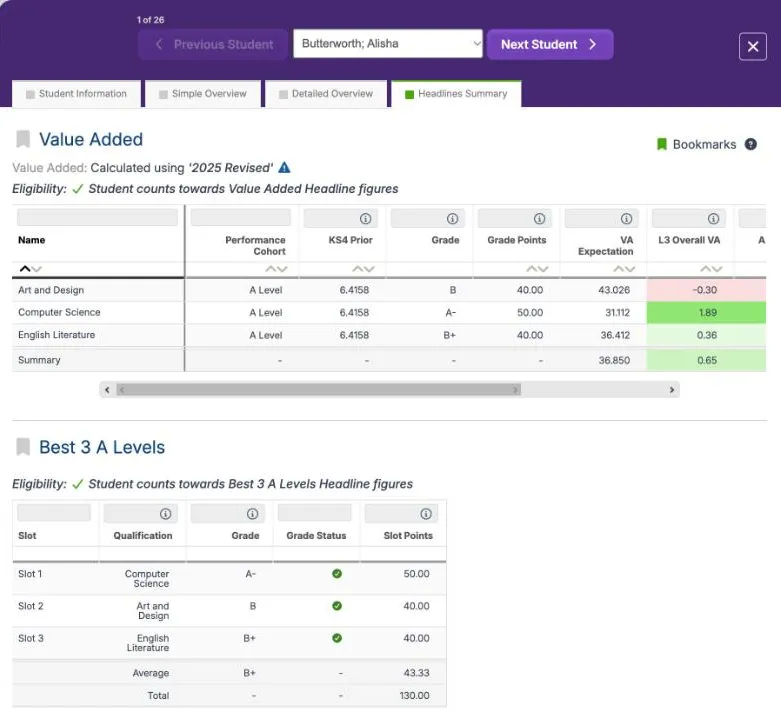Click the Slot 1 label
The image size is (781, 712).
(x=30, y=573)
